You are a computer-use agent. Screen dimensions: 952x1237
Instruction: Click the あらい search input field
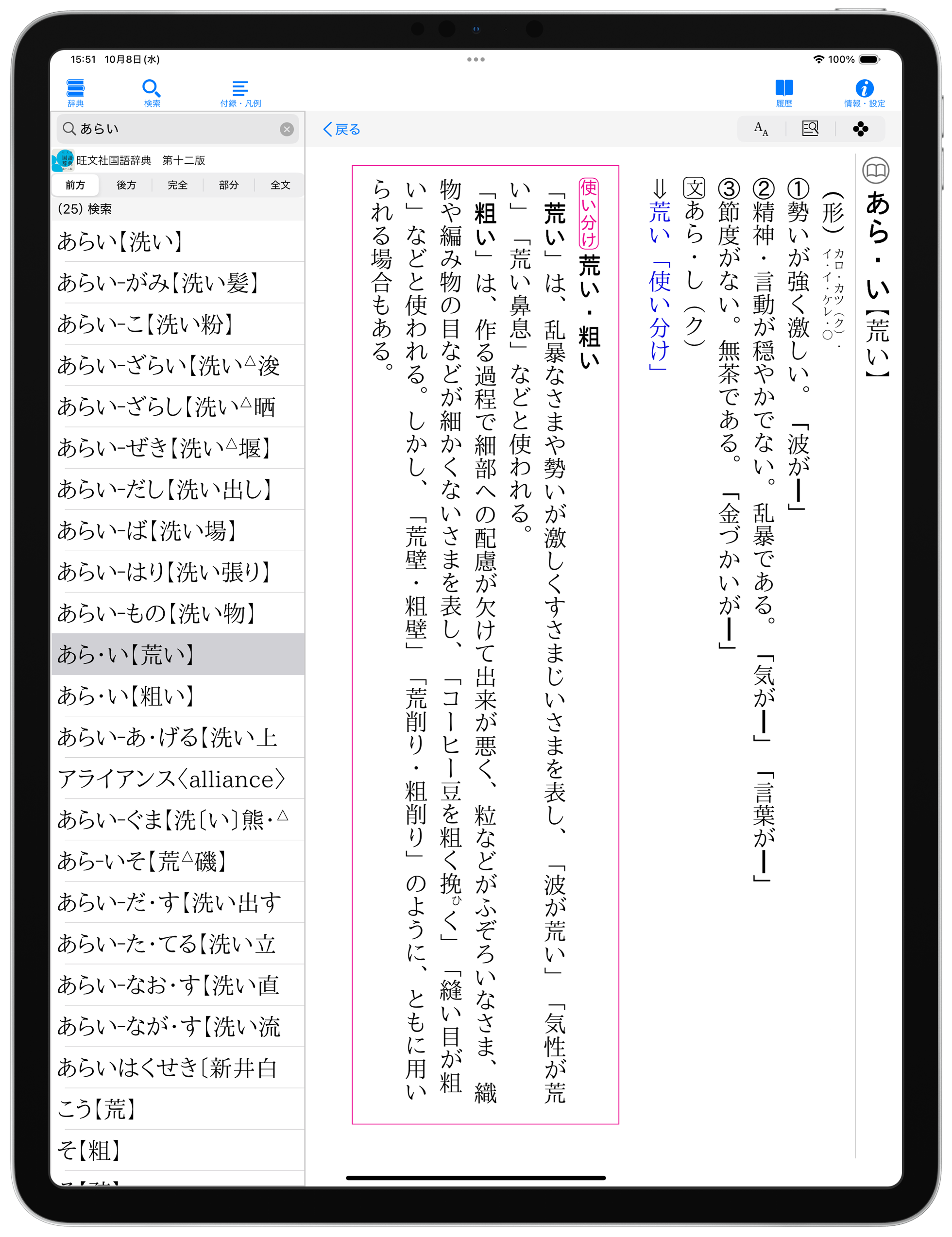[170, 129]
